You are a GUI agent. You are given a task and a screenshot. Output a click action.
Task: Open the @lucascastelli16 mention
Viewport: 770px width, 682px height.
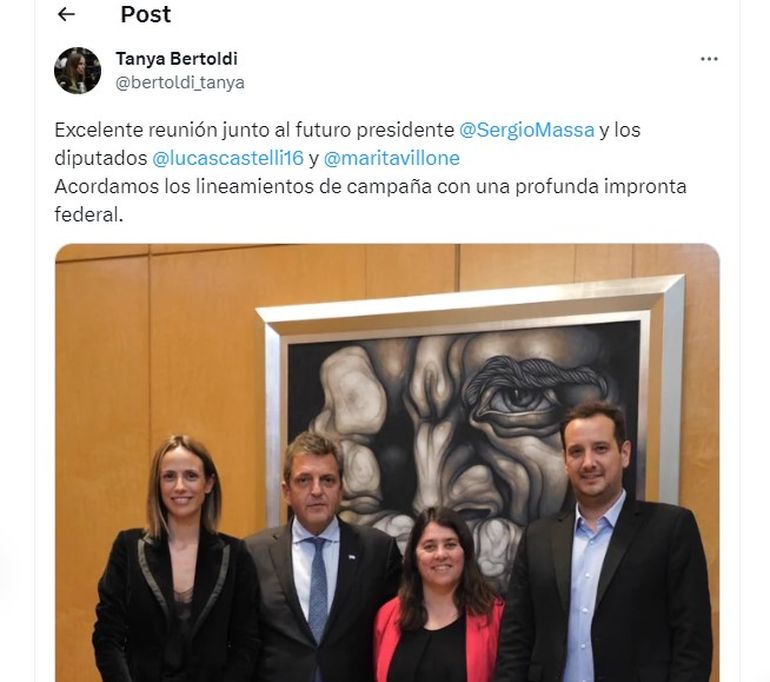pyautogui.click(x=228, y=158)
